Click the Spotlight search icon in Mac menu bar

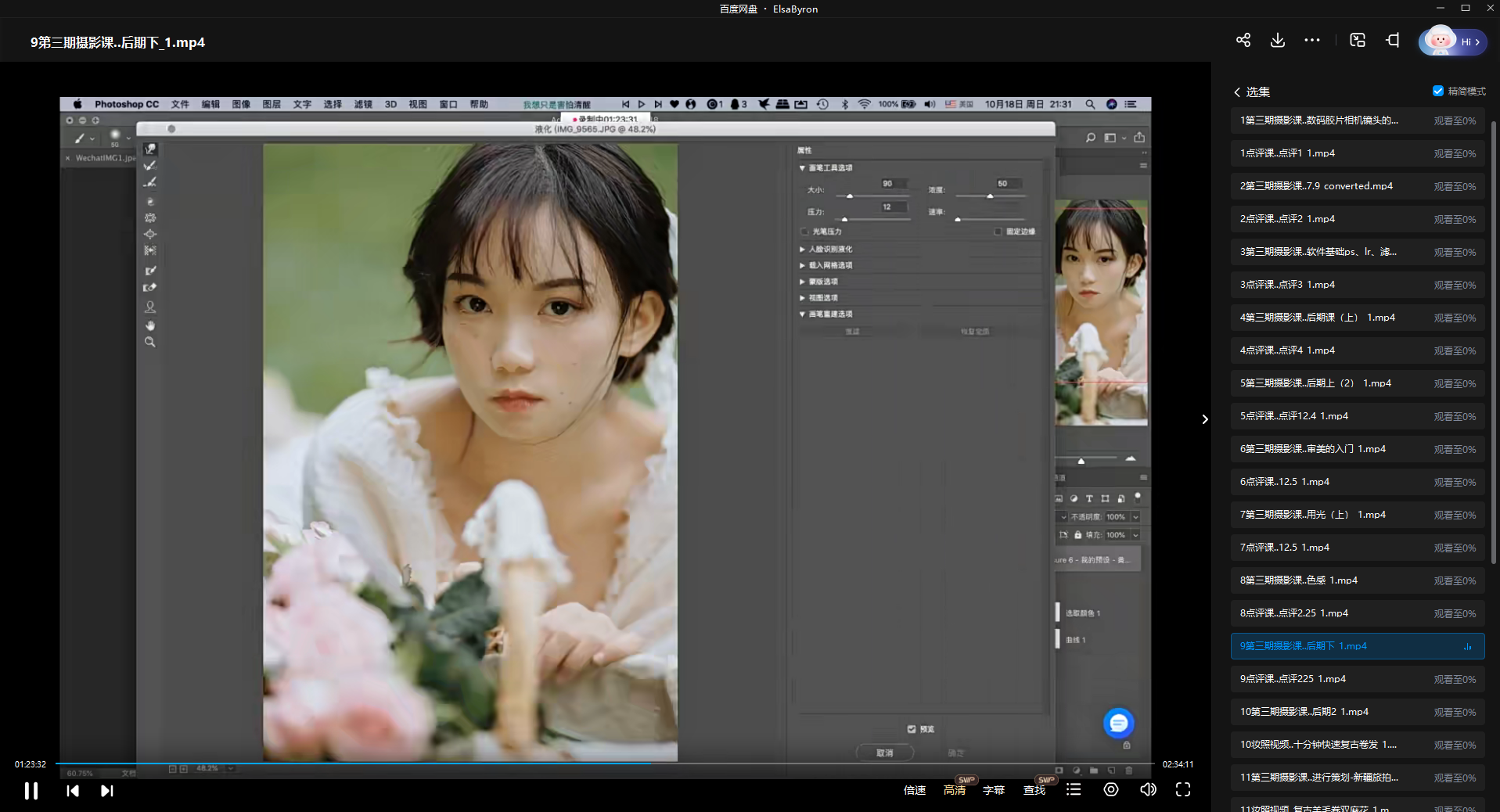click(x=1090, y=104)
